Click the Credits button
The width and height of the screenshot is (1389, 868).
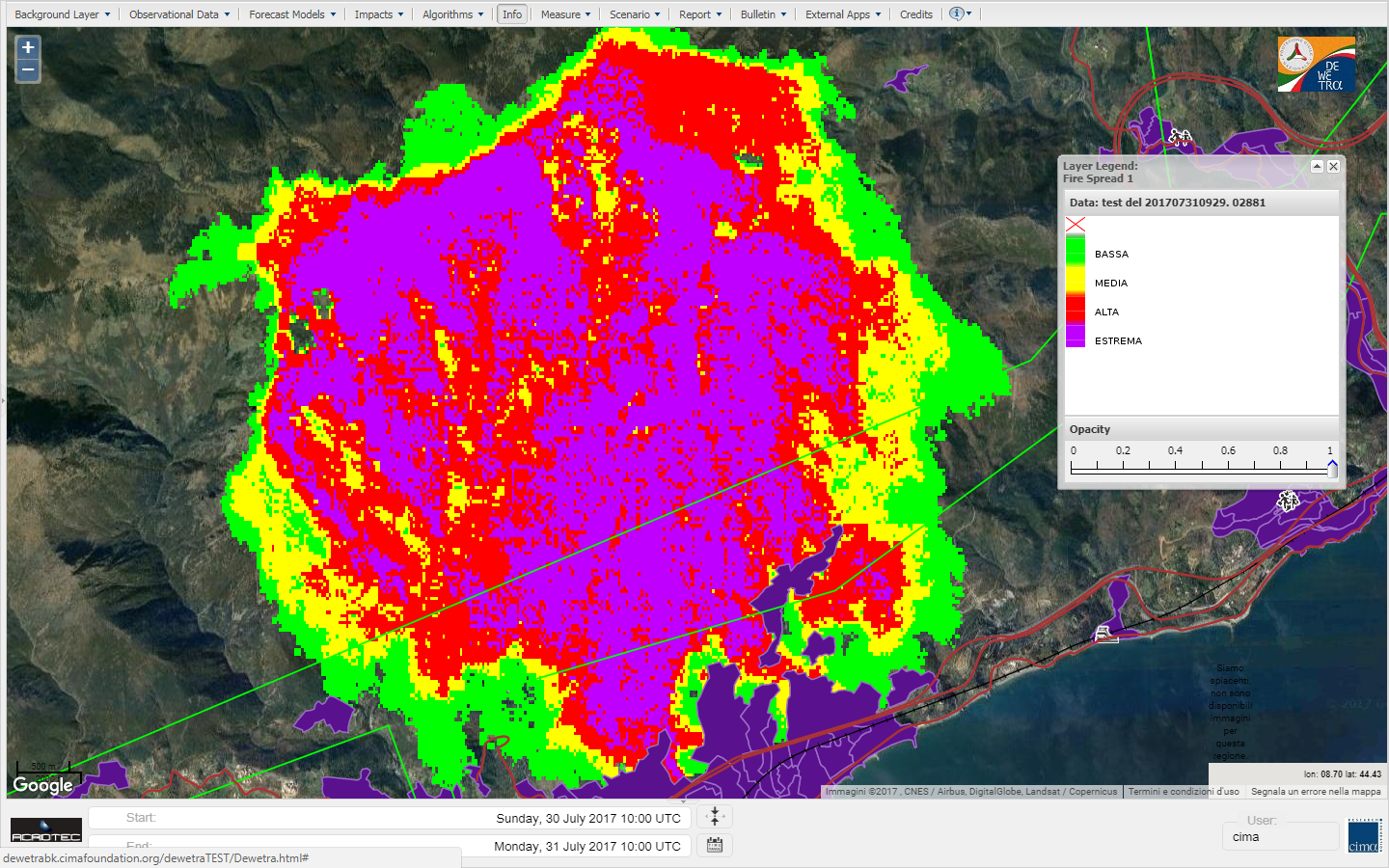pos(915,14)
